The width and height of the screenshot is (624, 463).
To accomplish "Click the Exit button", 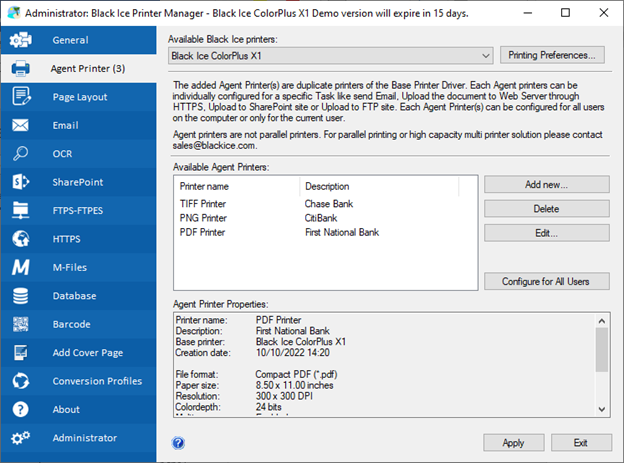I will (x=581, y=443).
